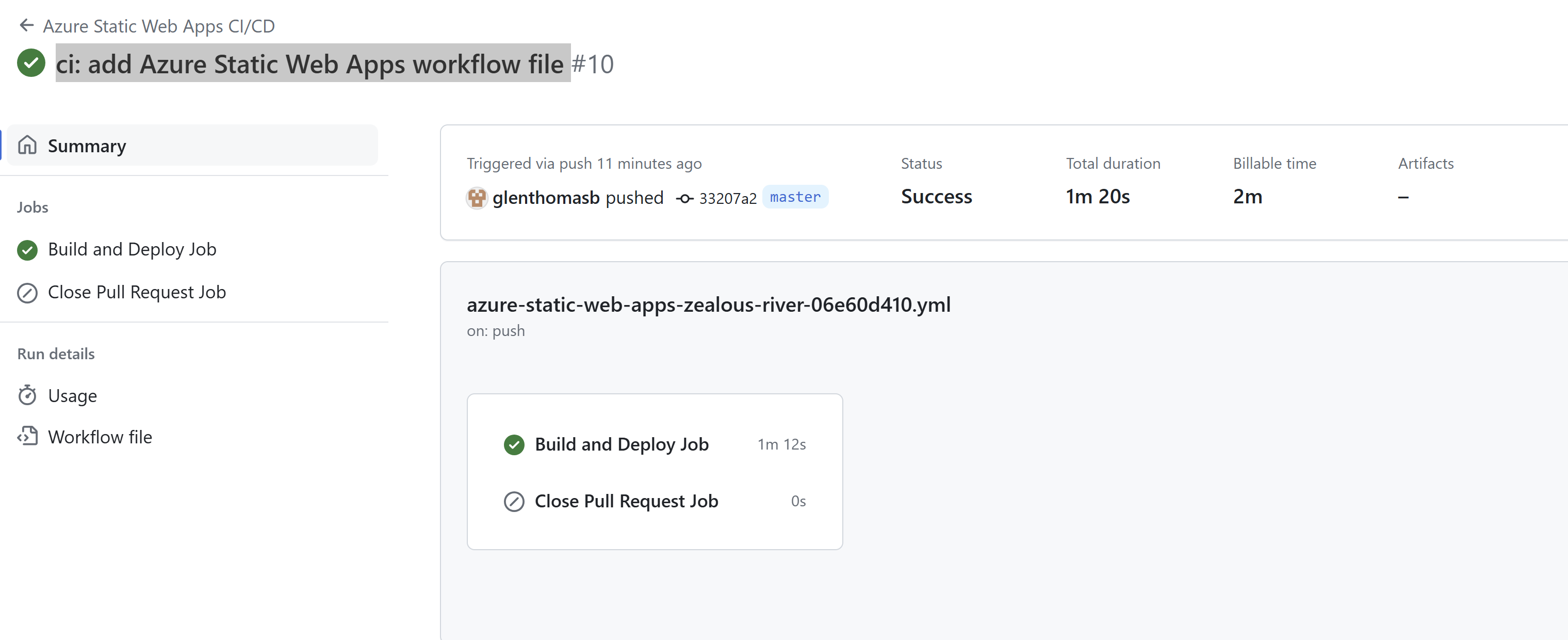Click the master branch label
Viewport: 1568px width, 640px height.
(795, 197)
